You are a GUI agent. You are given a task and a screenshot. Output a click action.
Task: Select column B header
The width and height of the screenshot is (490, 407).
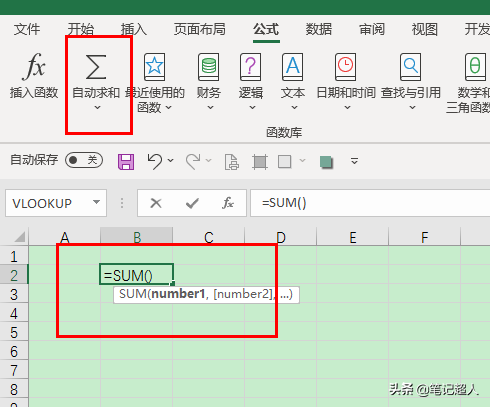pyautogui.click(x=137, y=237)
